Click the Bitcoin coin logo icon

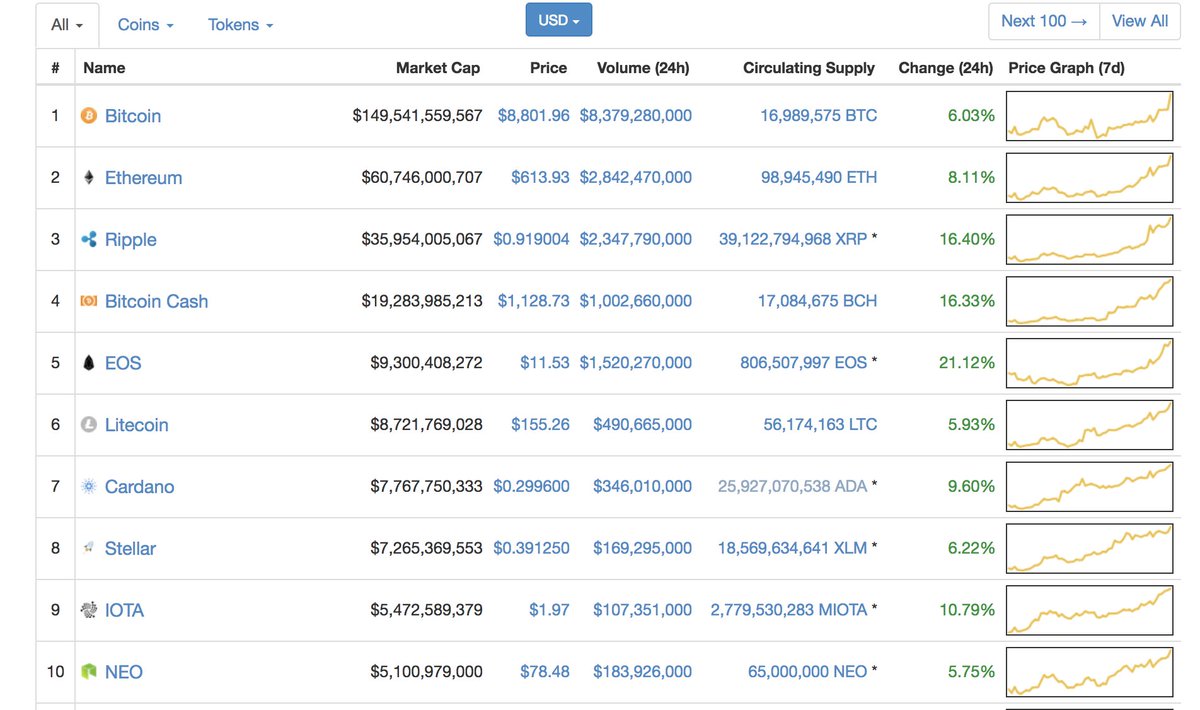(x=88, y=116)
